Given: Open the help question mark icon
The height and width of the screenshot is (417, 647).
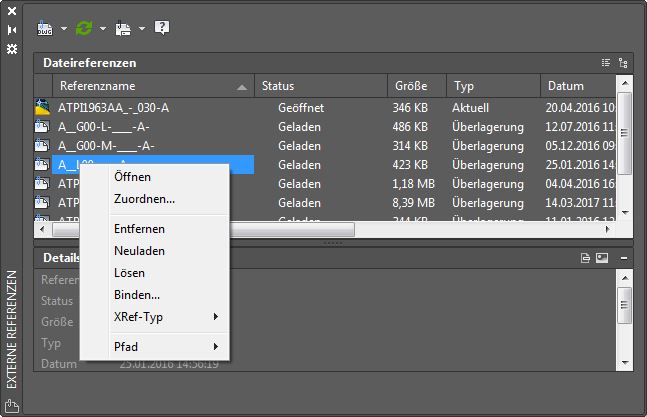Looking at the screenshot, I should (x=161, y=28).
